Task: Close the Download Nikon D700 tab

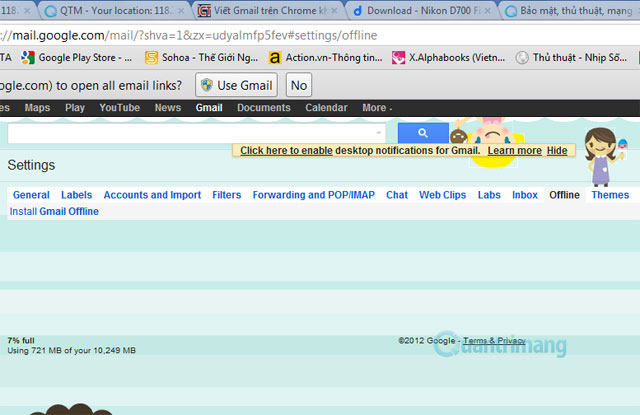Action: [487, 11]
